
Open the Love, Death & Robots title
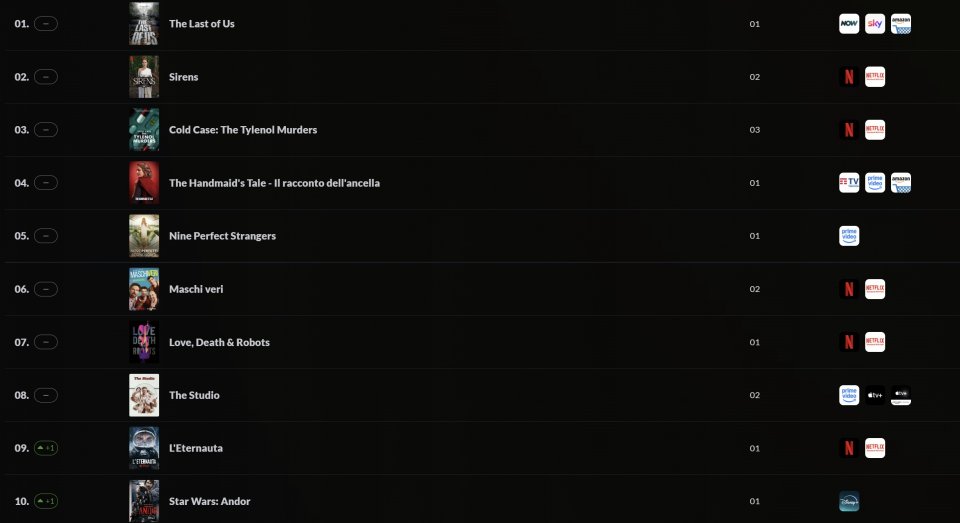219,342
